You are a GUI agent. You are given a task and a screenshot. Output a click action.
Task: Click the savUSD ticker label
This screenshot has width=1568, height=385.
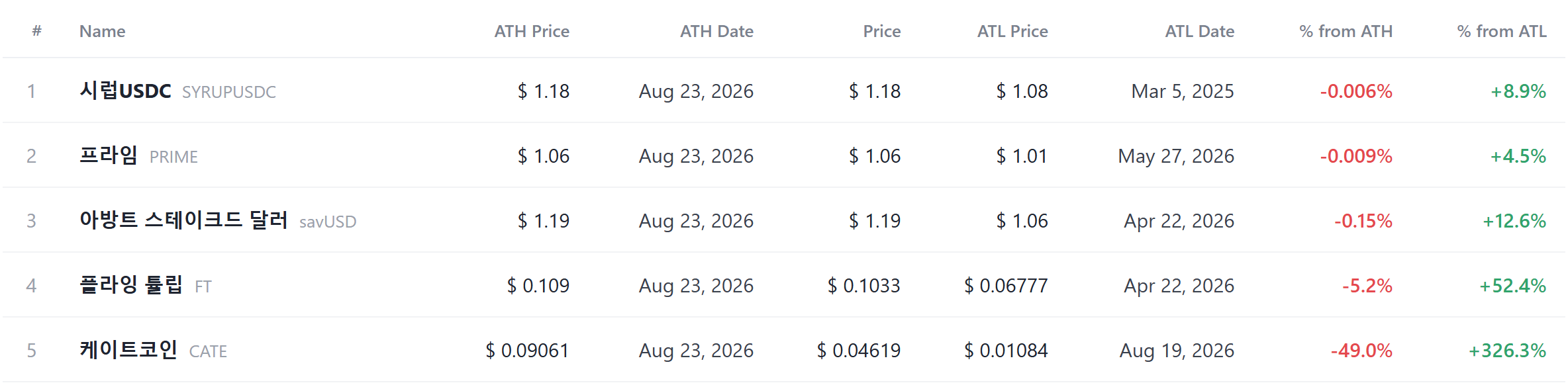328,222
